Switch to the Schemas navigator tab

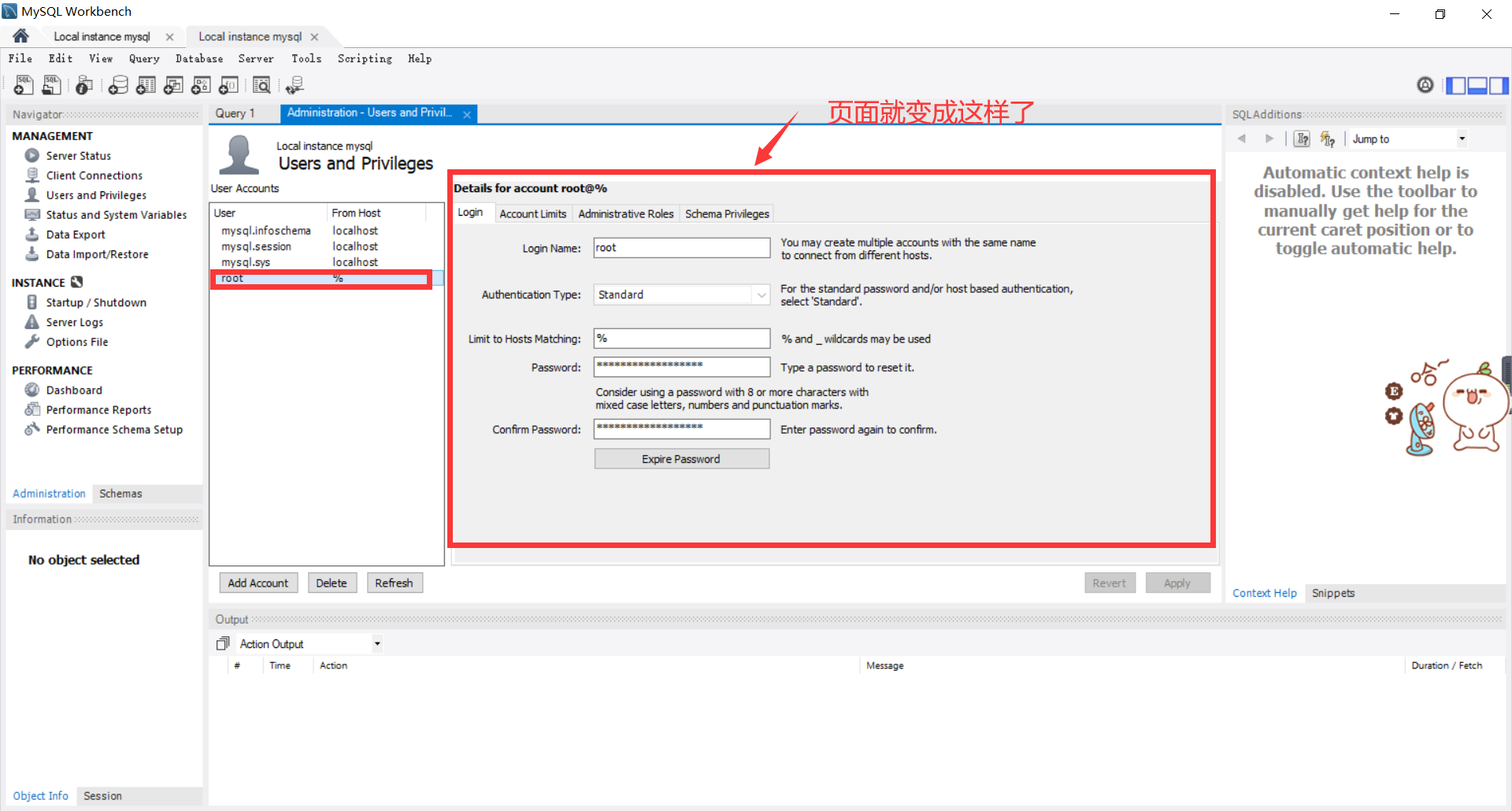point(120,494)
